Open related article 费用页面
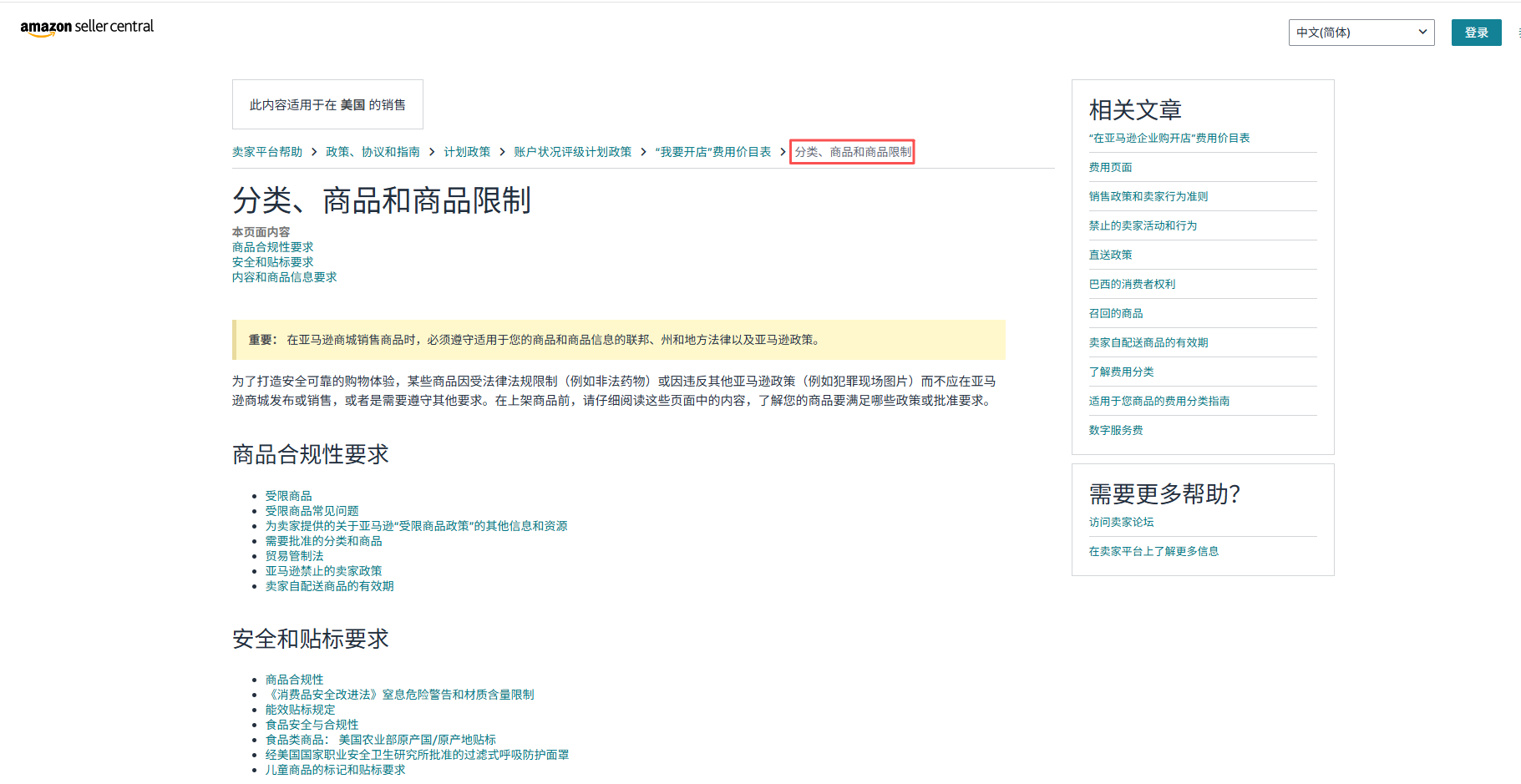 pyautogui.click(x=1111, y=167)
